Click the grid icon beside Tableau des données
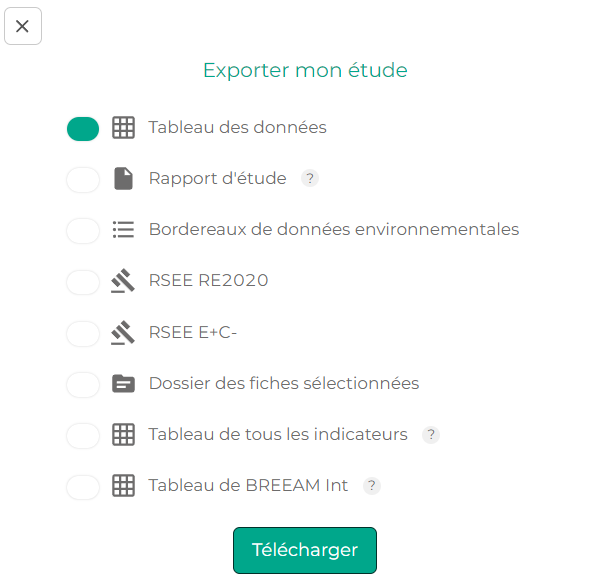611x585 pixels. 123,128
